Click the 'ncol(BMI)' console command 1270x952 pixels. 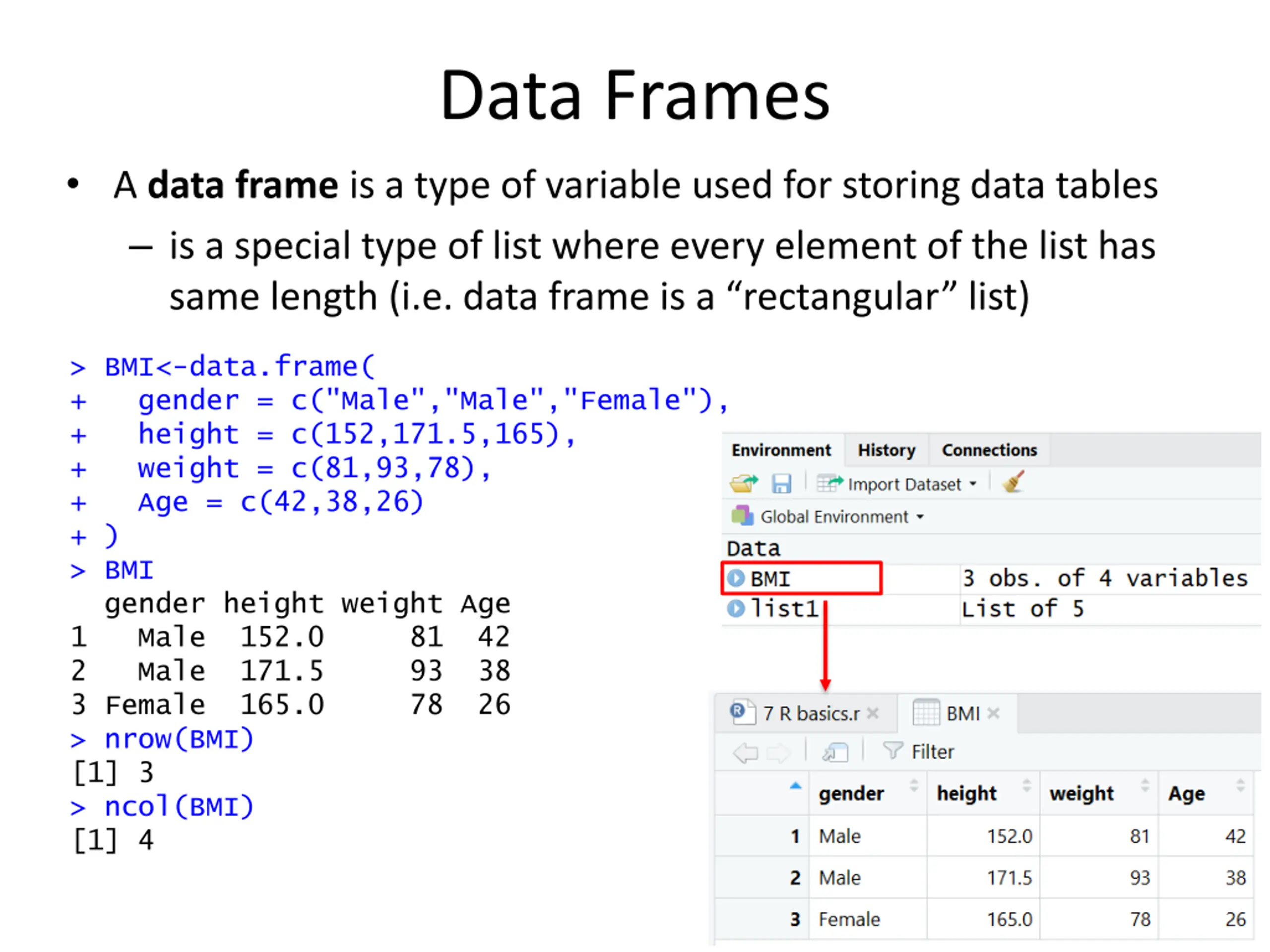tap(179, 807)
